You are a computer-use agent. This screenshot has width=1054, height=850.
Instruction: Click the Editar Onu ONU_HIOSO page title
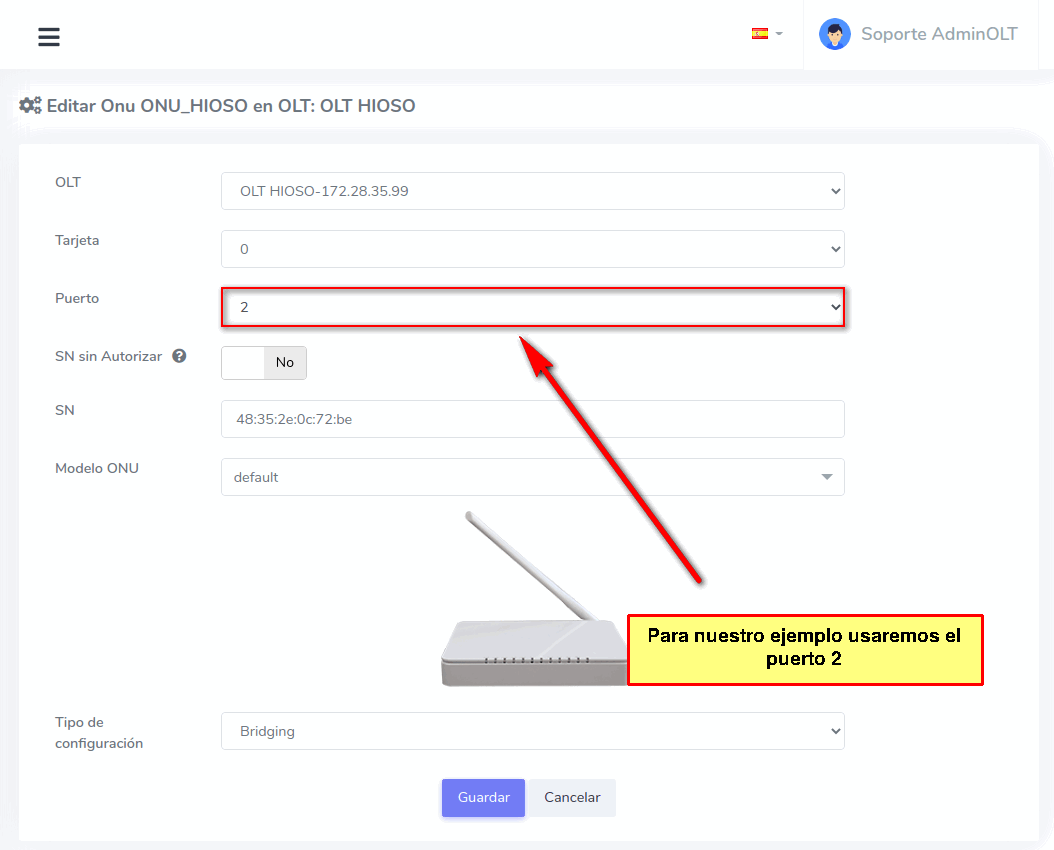[x=231, y=105]
